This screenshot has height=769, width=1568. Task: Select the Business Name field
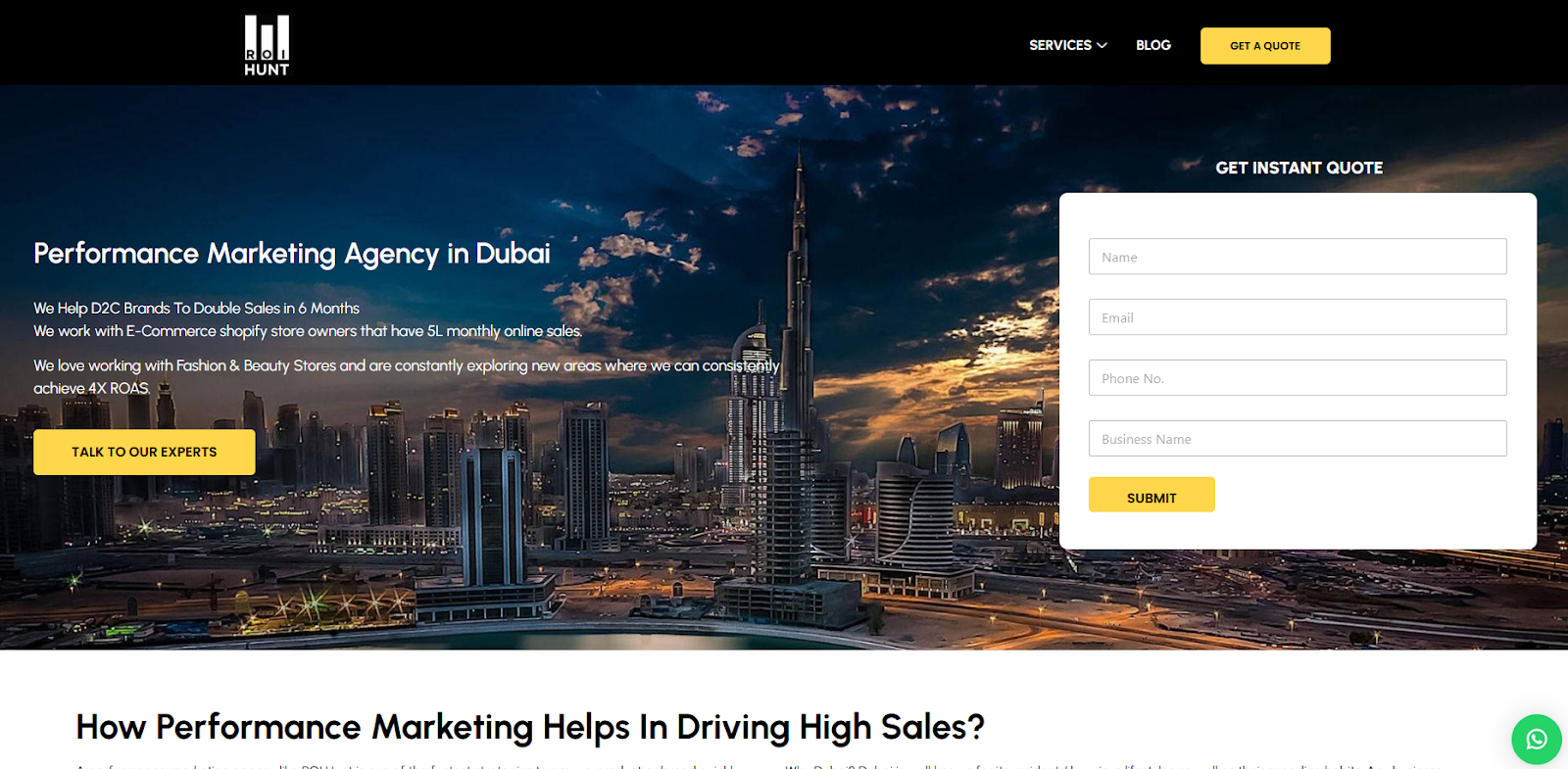tap(1298, 439)
